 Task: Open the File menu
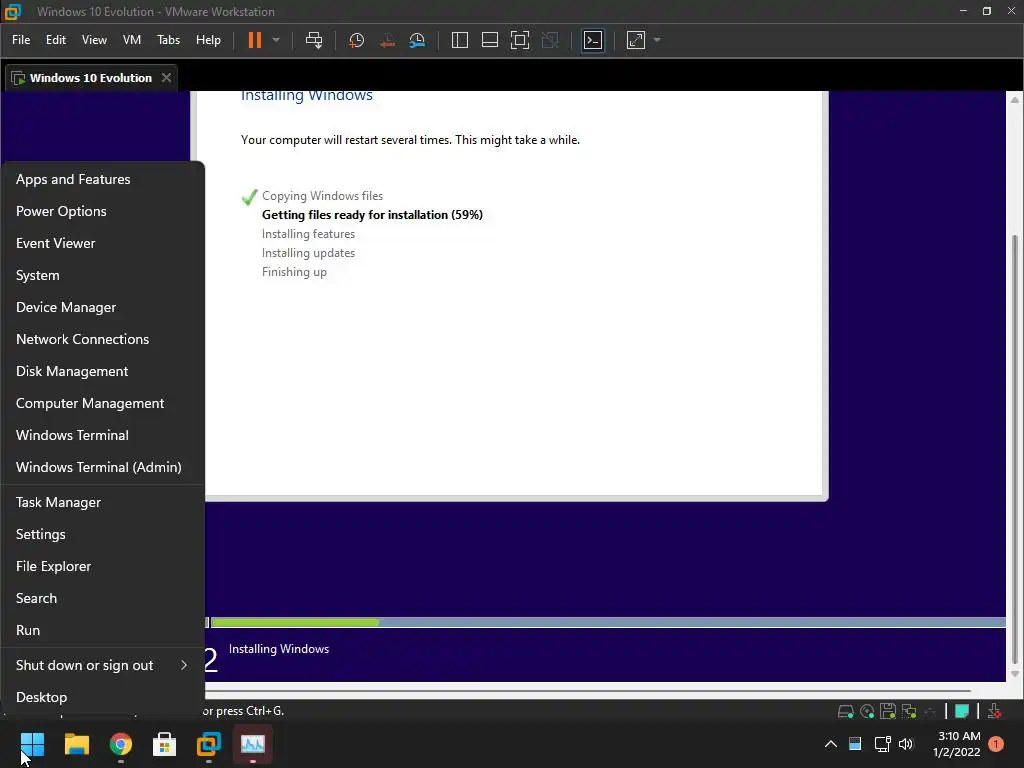tap(21, 40)
